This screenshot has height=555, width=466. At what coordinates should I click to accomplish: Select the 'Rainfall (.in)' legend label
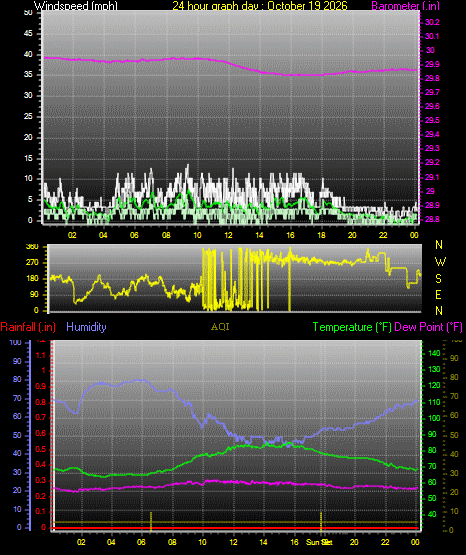click(28, 327)
